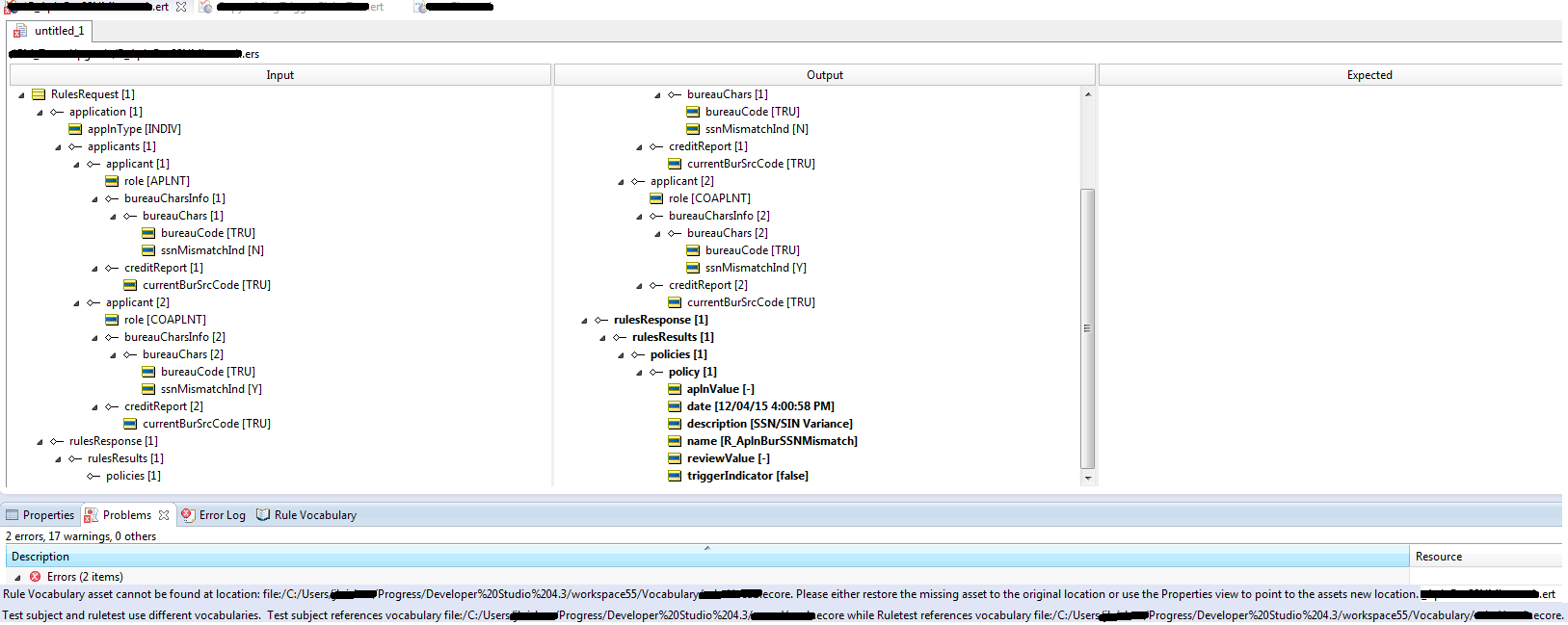Click the attribute icon beside triggerIndicator [false]
Image resolution: width=1568 pixels, height=625 pixels.
point(675,476)
